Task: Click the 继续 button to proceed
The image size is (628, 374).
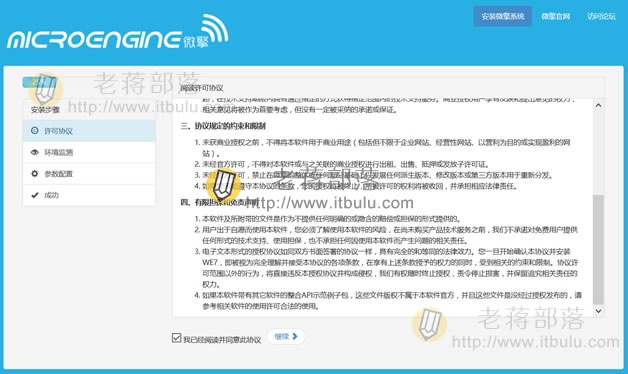Action: [286, 336]
